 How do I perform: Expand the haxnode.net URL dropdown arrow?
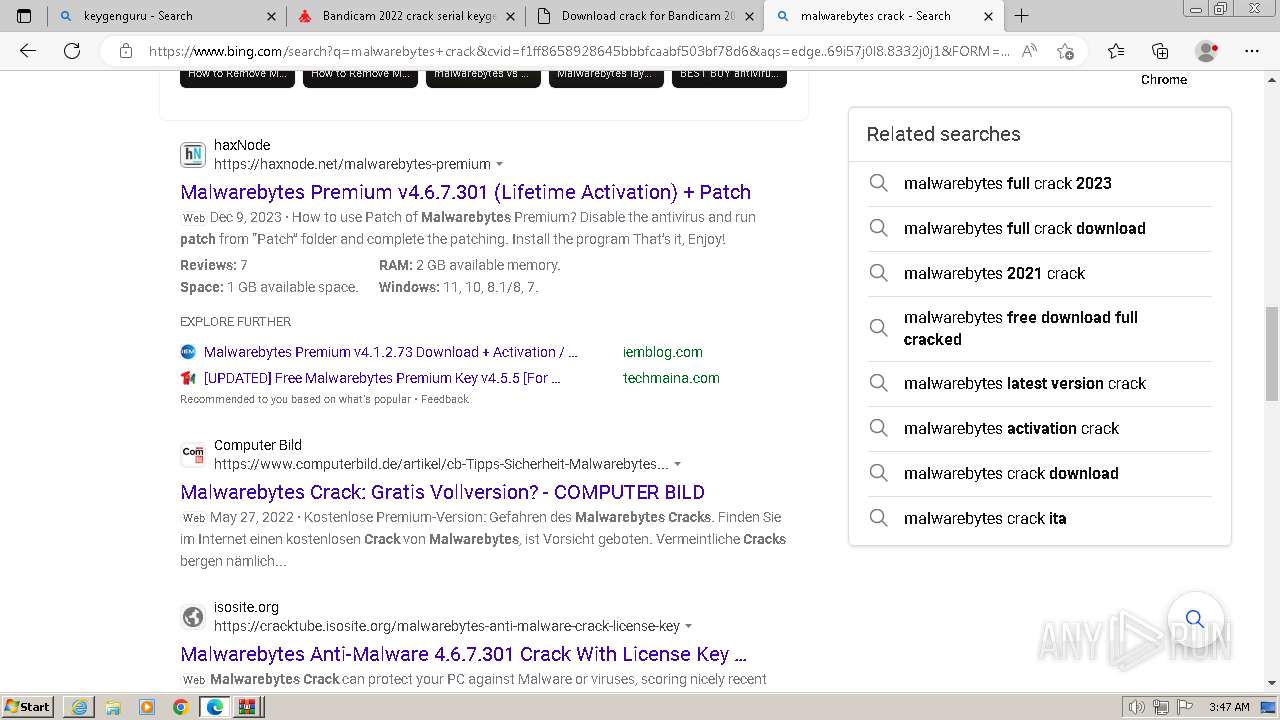click(x=499, y=164)
